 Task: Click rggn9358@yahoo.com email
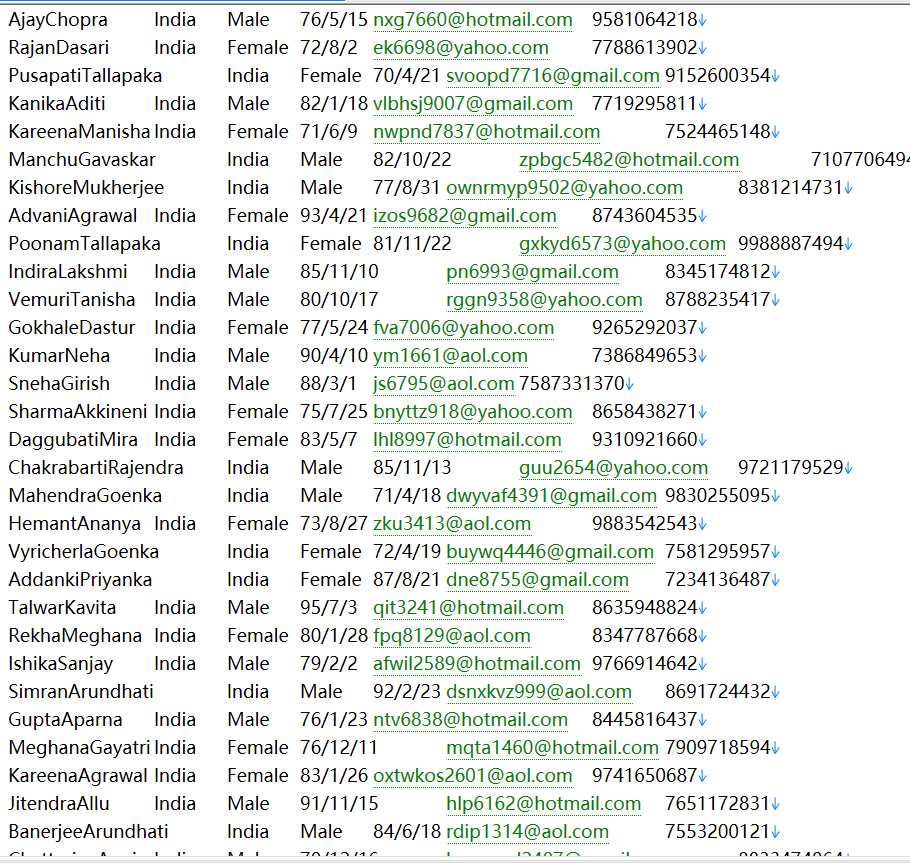point(544,299)
